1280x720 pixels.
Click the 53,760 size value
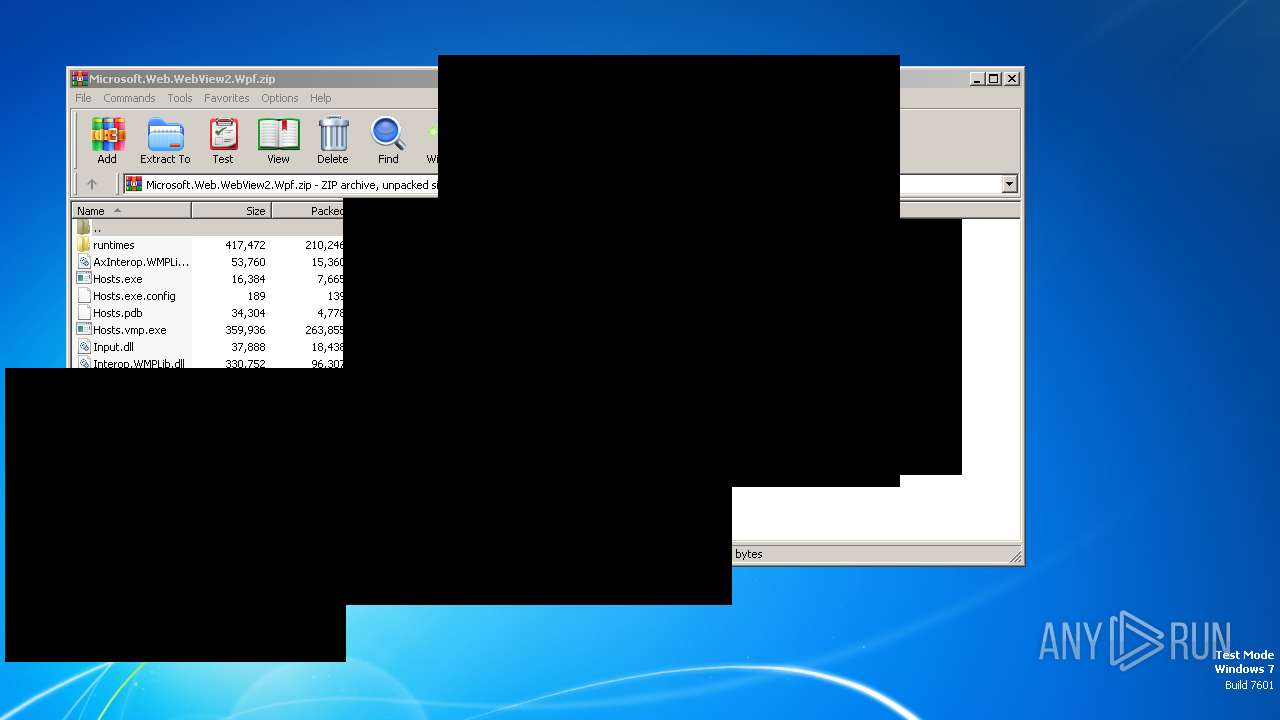tap(248, 262)
